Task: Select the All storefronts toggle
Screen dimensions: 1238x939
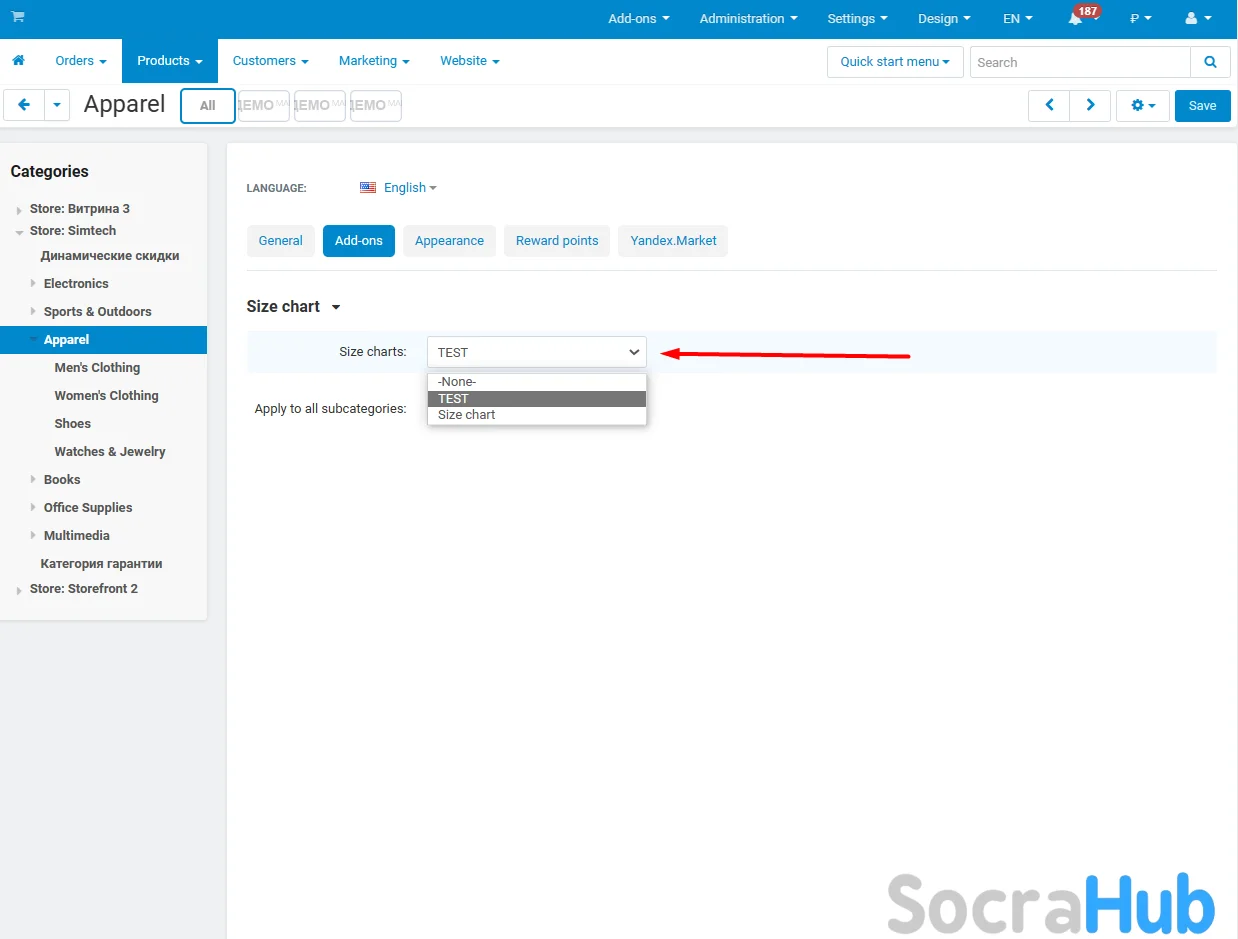Action: pyautogui.click(x=208, y=105)
